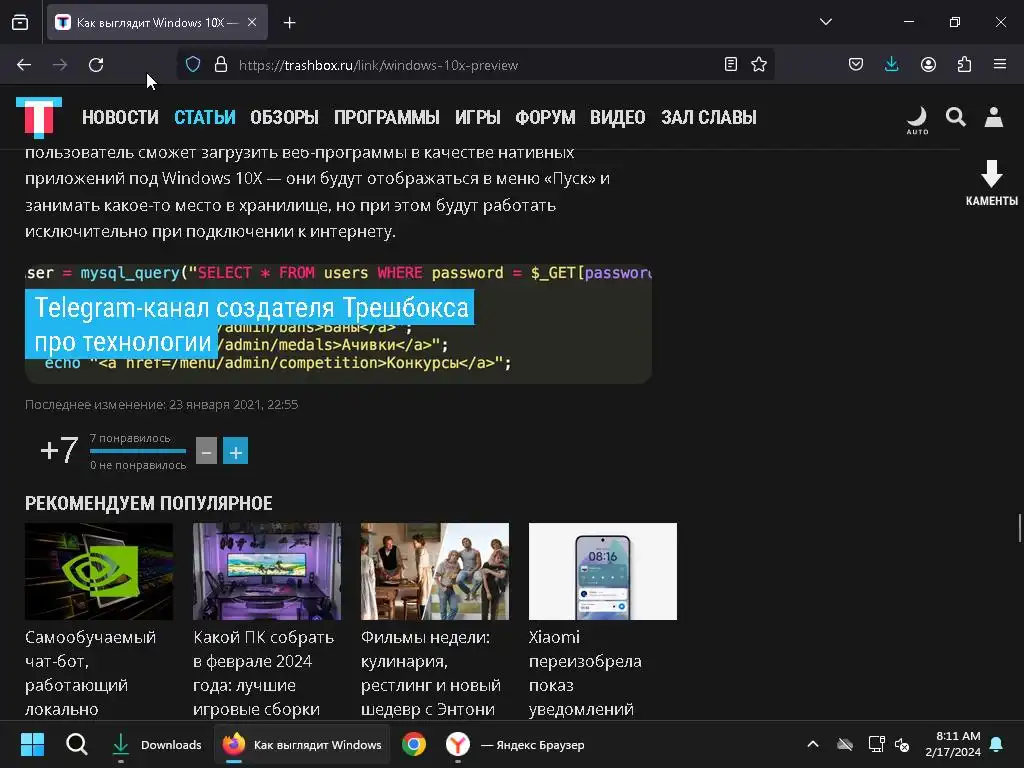Image resolution: width=1024 pixels, height=768 pixels.
Task: Click the Trashbox T logo
Action: point(39,118)
